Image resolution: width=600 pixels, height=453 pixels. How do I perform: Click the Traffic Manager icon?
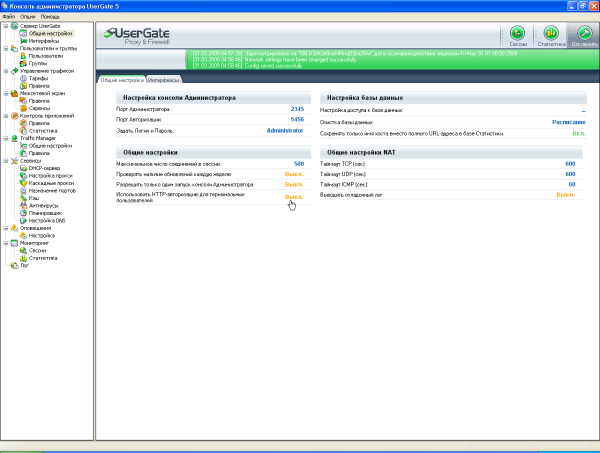point(15,138)
